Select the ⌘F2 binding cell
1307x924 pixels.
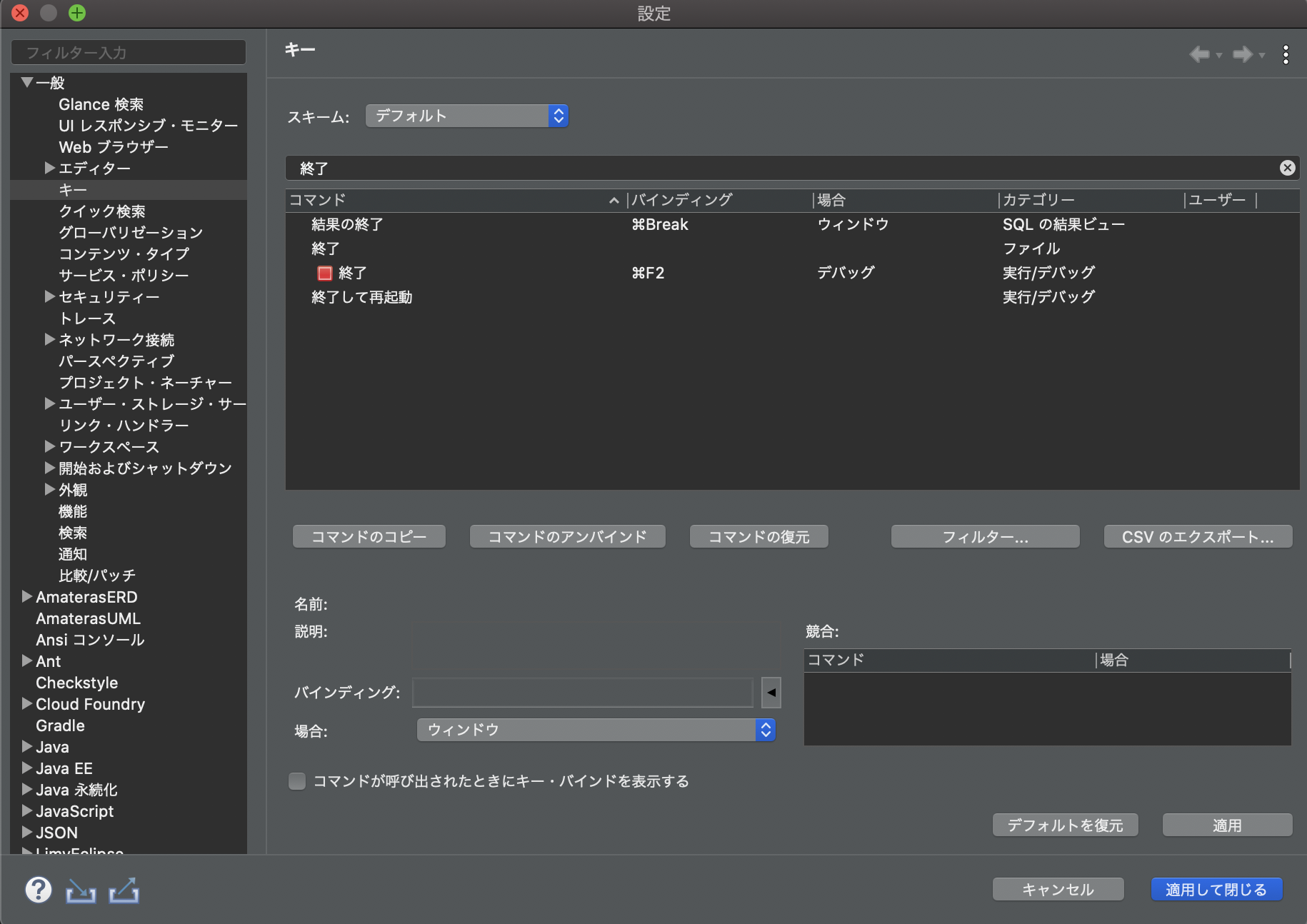pyautogui.click(x=648, y=273)
